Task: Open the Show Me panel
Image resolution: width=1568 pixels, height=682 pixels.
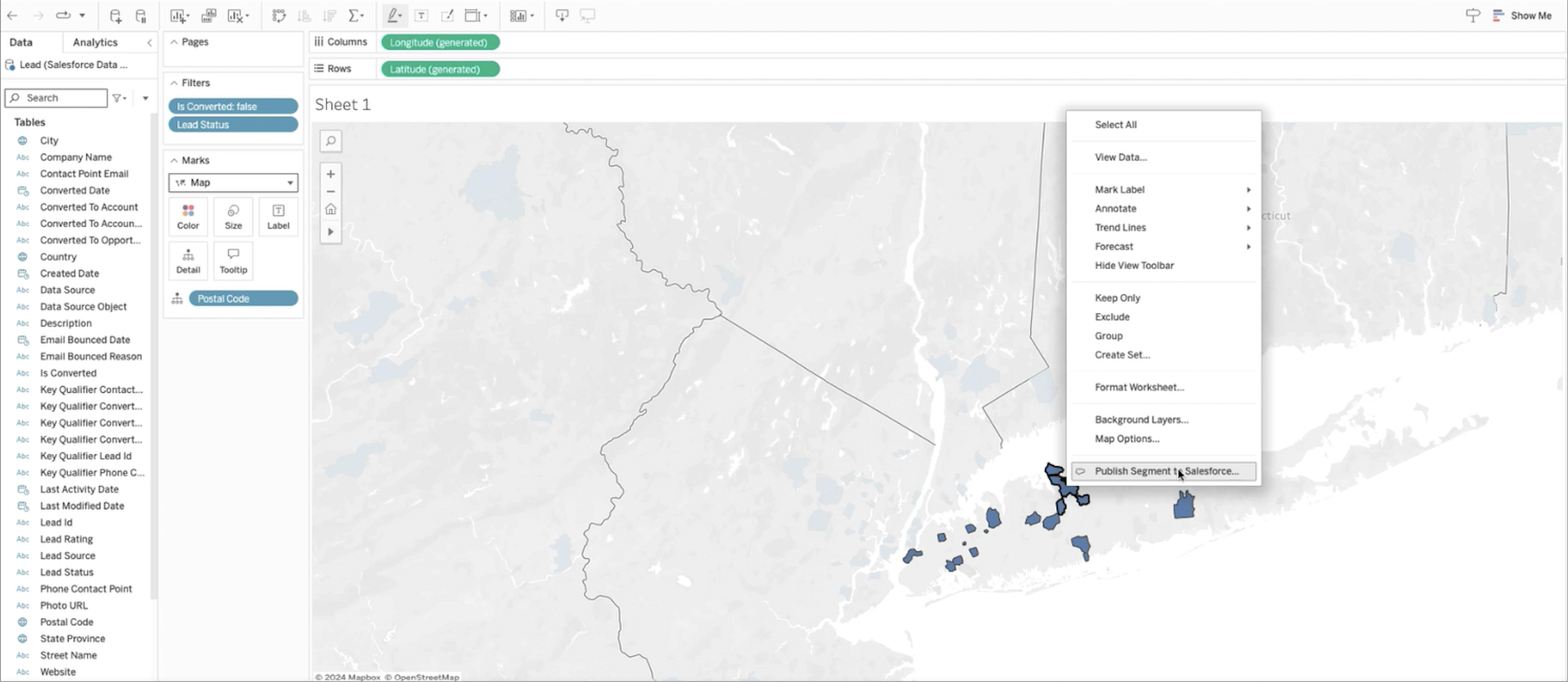Action: tap(1522, 15)
